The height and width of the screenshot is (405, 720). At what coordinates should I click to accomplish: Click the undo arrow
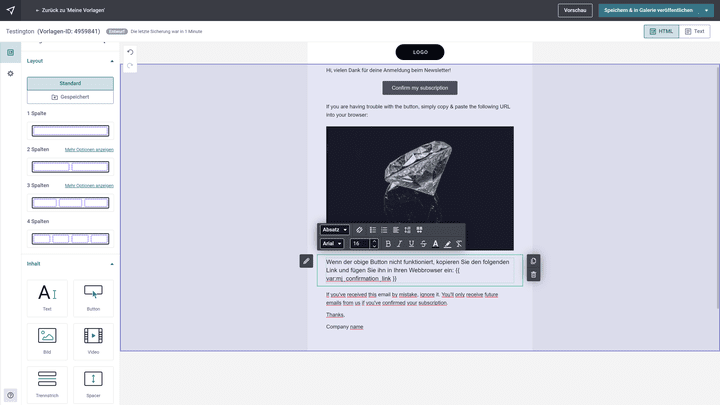pyautogui.click(x=130, y=52)
